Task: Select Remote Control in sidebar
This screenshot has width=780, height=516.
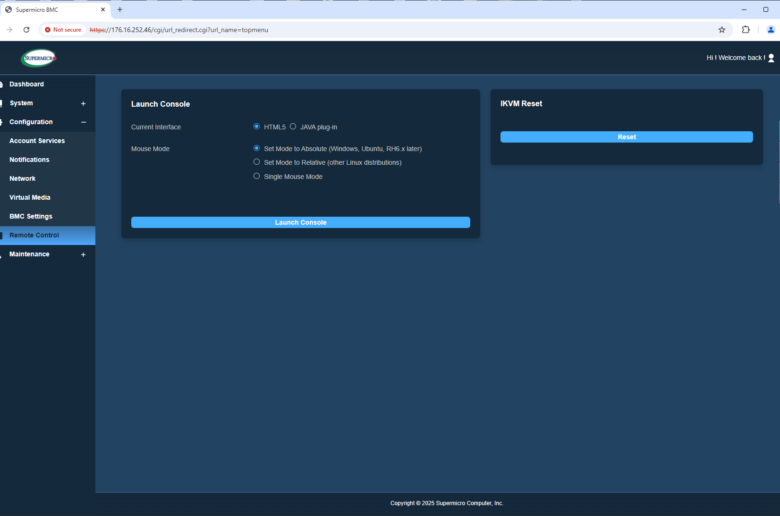Action: 47,235
